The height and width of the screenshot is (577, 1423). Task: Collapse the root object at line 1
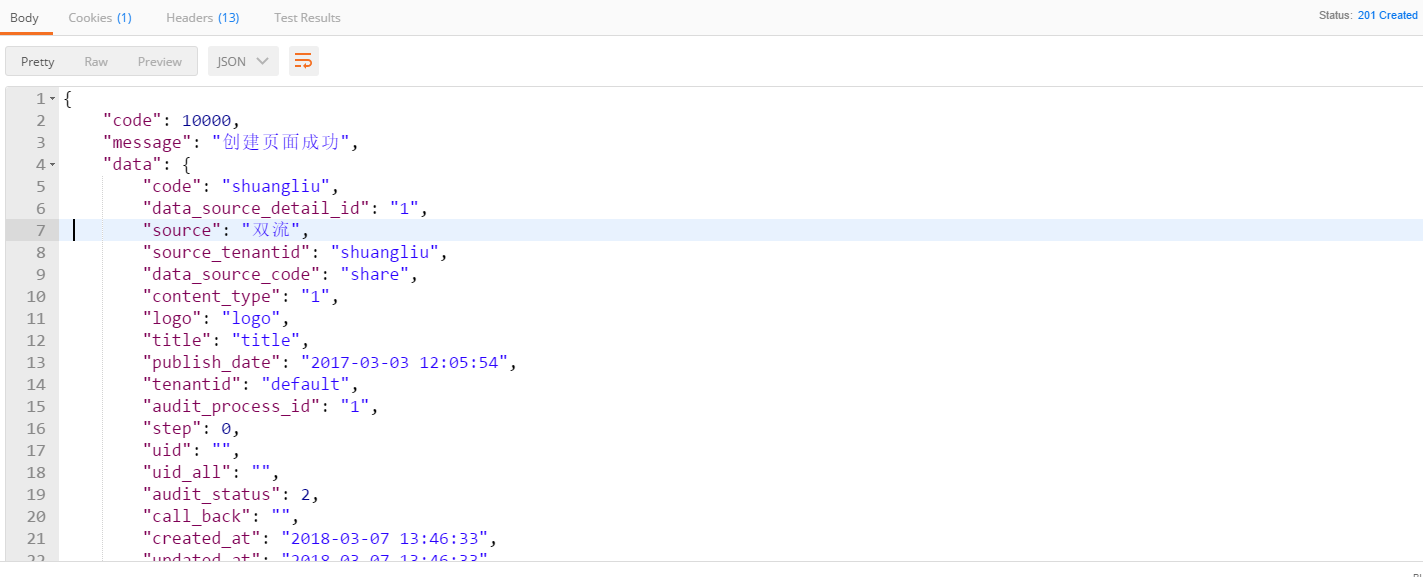53,99
